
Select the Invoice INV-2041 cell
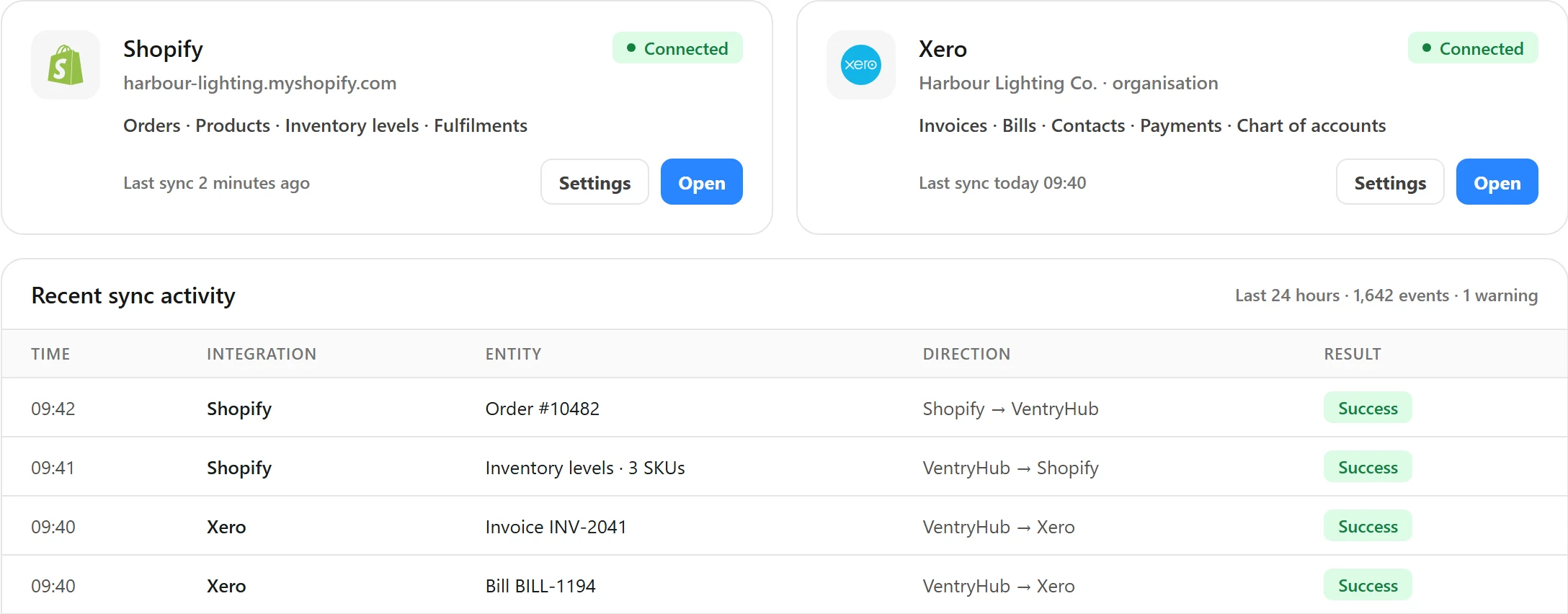point(556,527)
